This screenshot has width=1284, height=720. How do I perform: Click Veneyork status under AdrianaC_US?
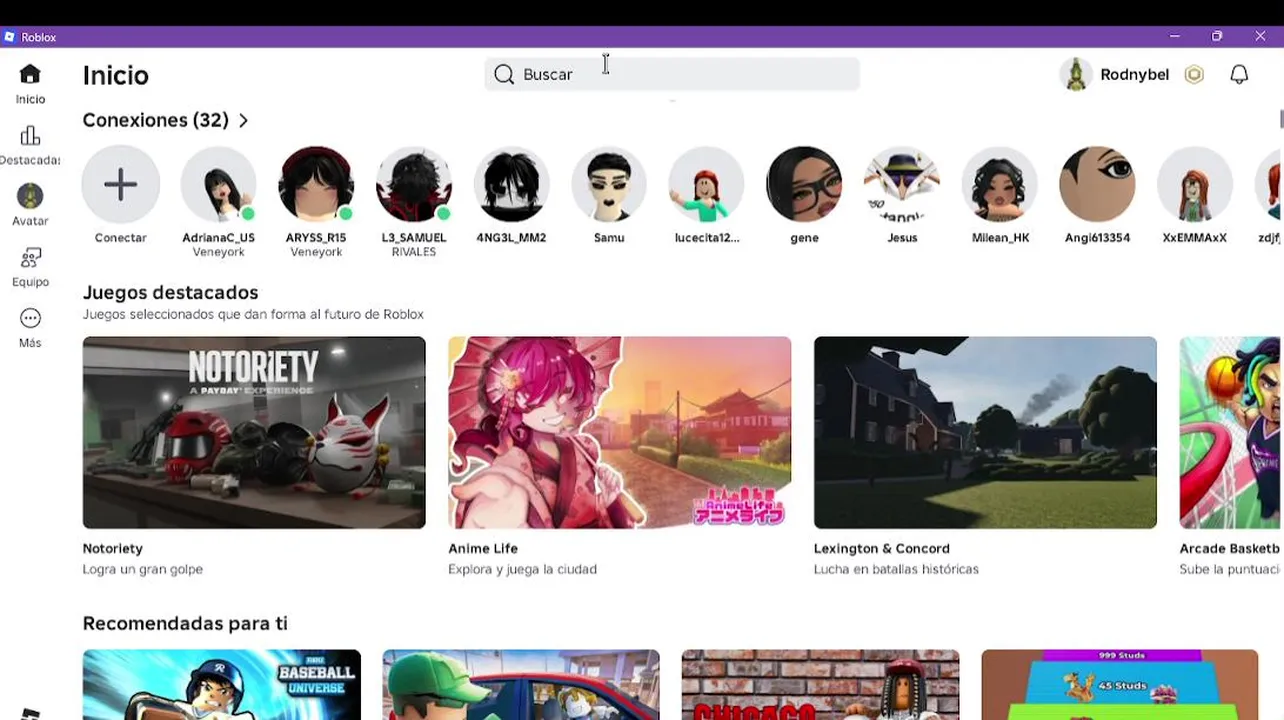218,252
